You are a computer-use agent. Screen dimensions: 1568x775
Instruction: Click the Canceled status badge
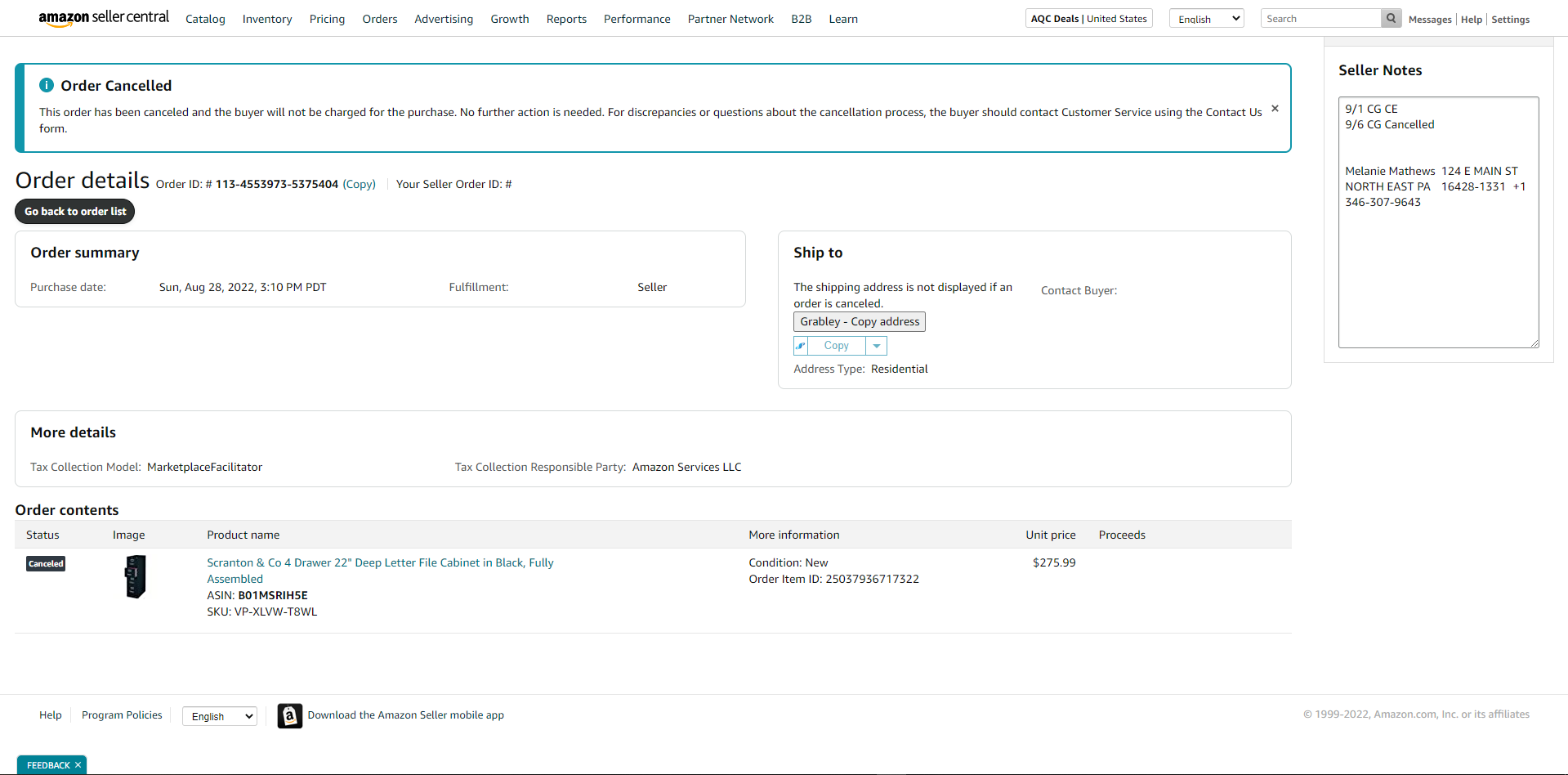(46, 563)
